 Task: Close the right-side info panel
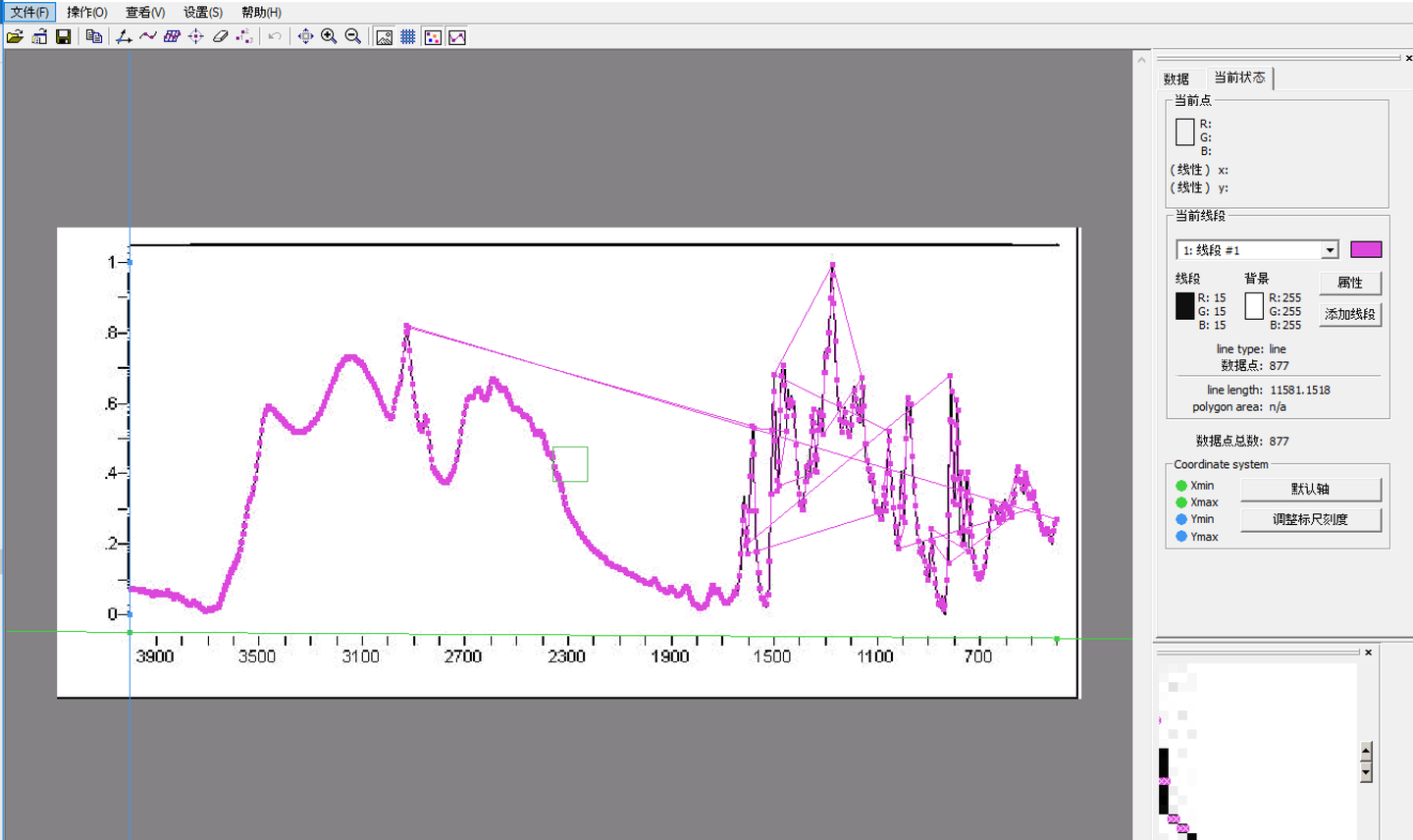(x=1408, y=59)
